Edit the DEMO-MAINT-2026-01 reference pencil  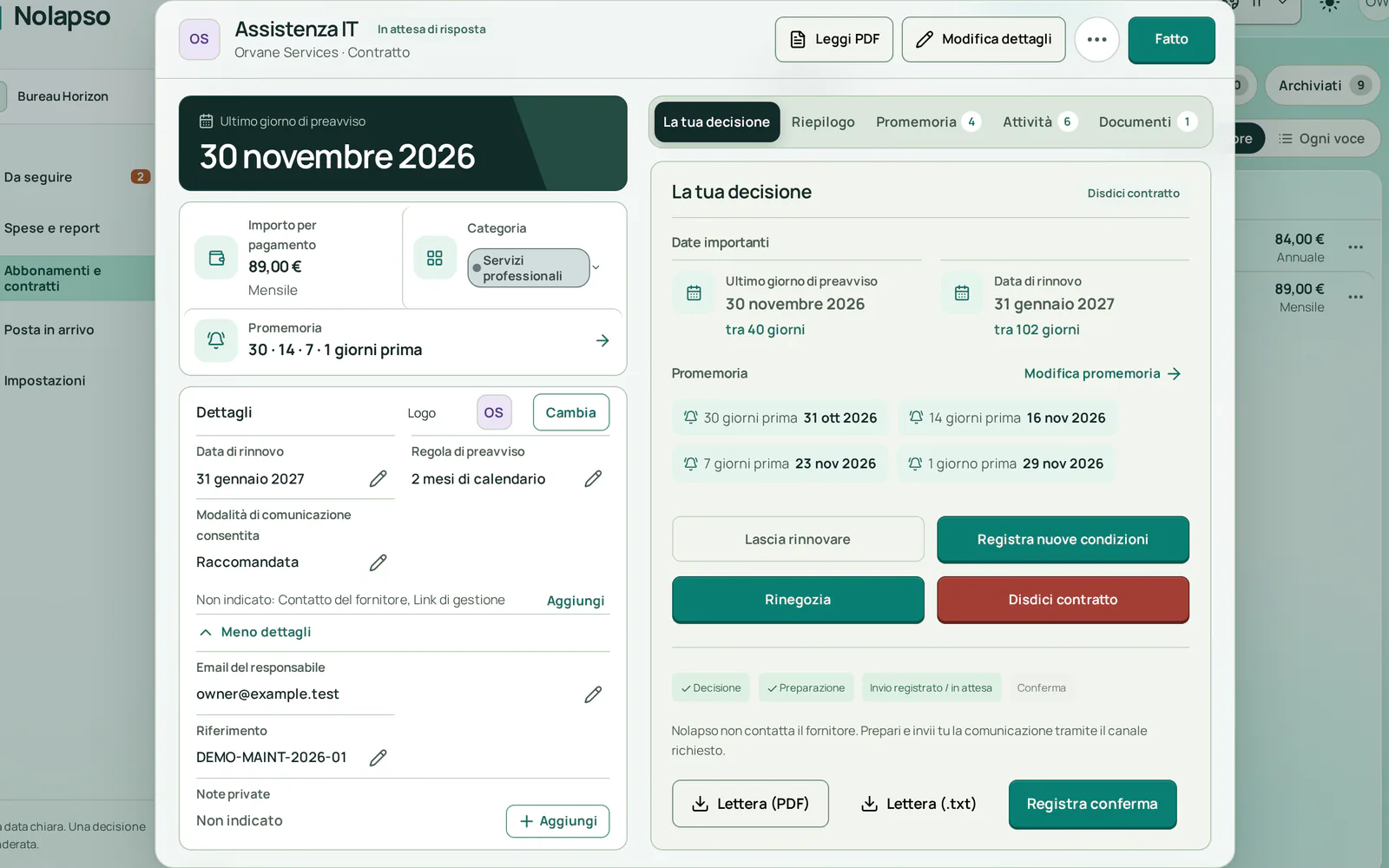(x=379, y=758)
